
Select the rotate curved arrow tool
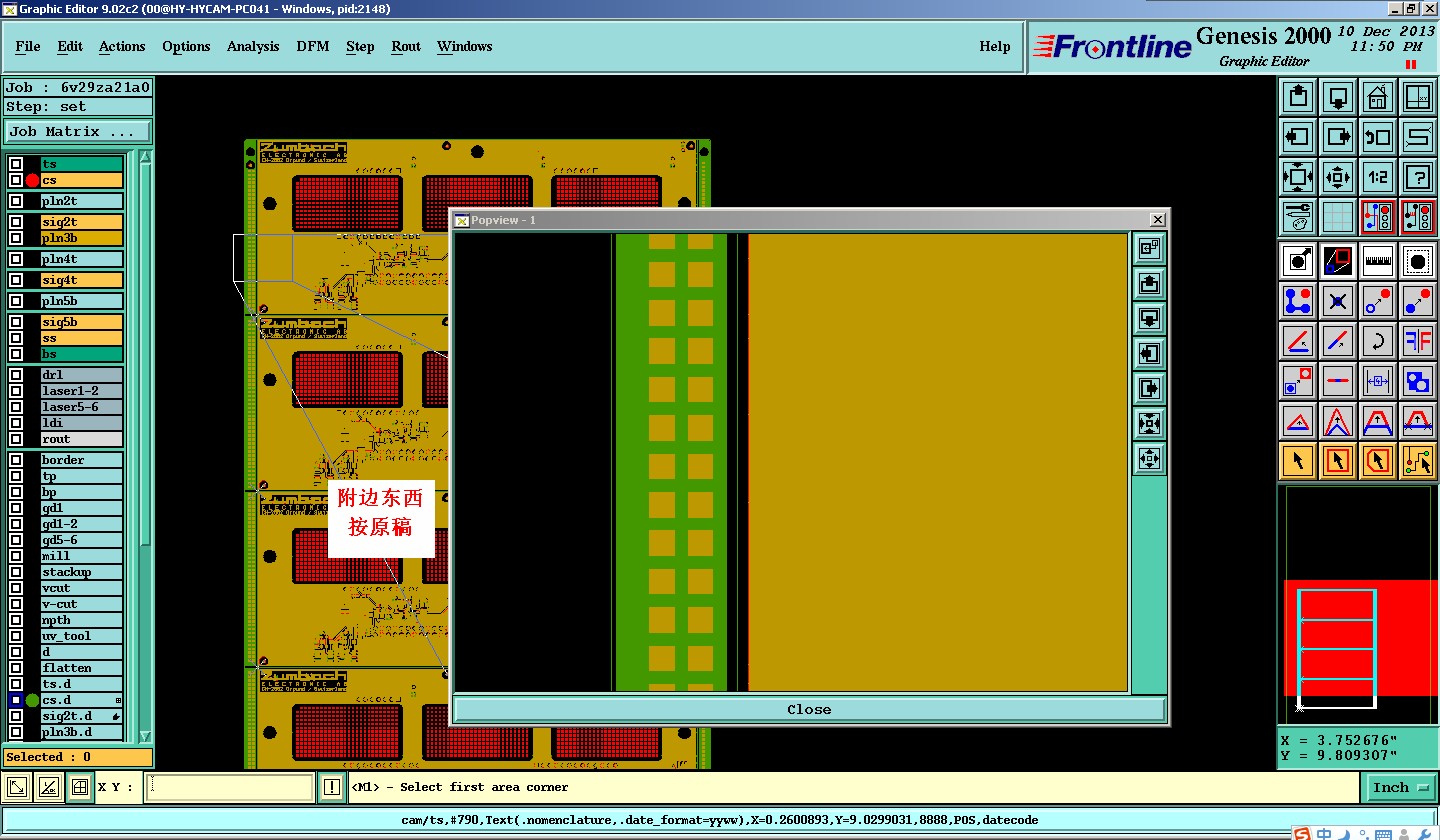point(1378,341)
